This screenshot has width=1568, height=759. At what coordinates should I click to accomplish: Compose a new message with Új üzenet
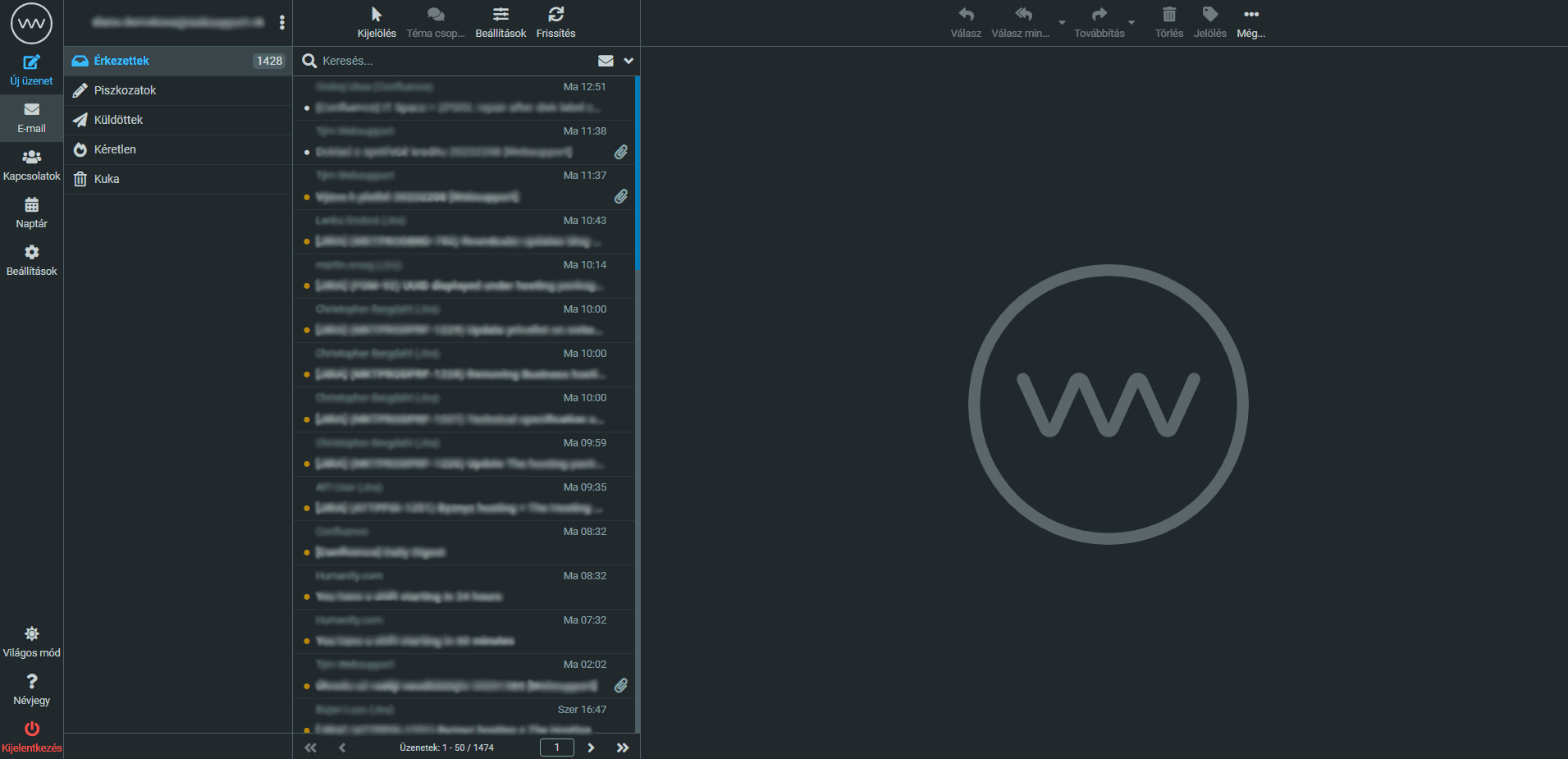tap(31, 70)
